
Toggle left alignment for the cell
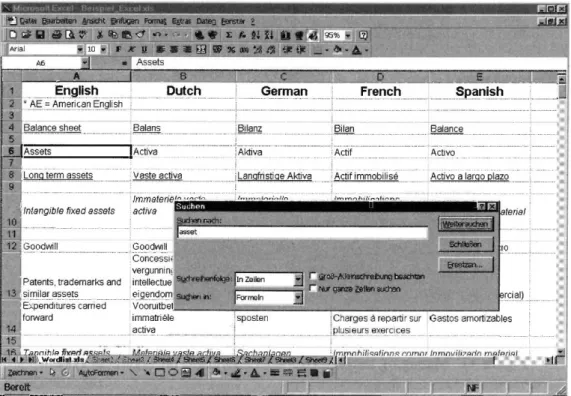point(161,49)
